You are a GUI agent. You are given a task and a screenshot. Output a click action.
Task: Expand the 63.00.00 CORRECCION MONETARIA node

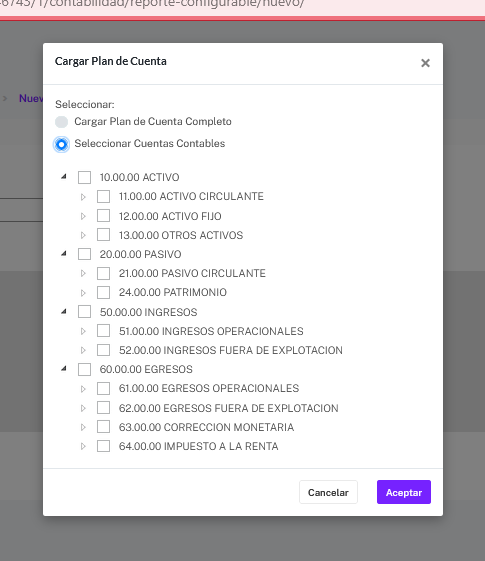click(83, 427)
